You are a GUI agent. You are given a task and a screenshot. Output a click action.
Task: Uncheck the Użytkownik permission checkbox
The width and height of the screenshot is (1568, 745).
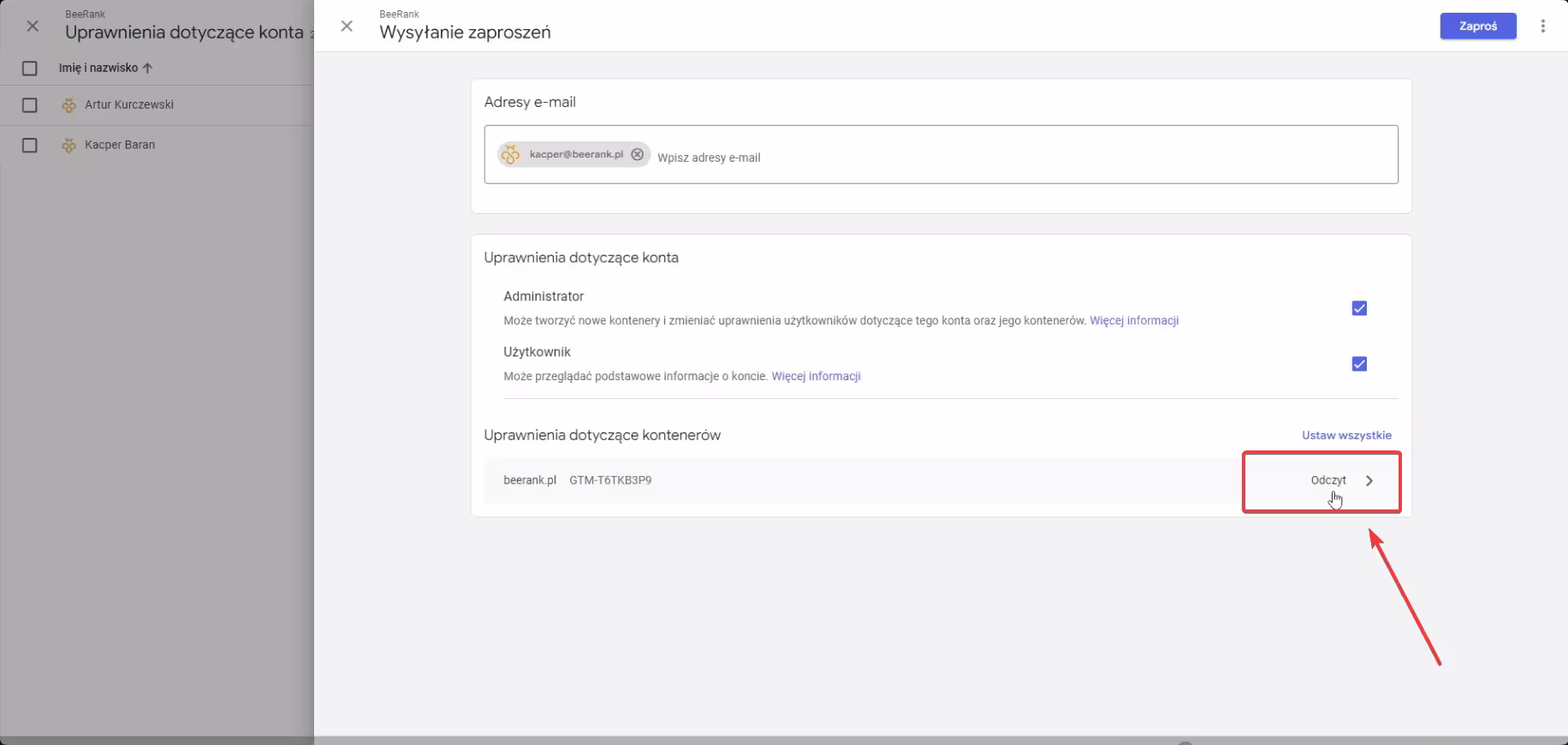point(1358,364)
